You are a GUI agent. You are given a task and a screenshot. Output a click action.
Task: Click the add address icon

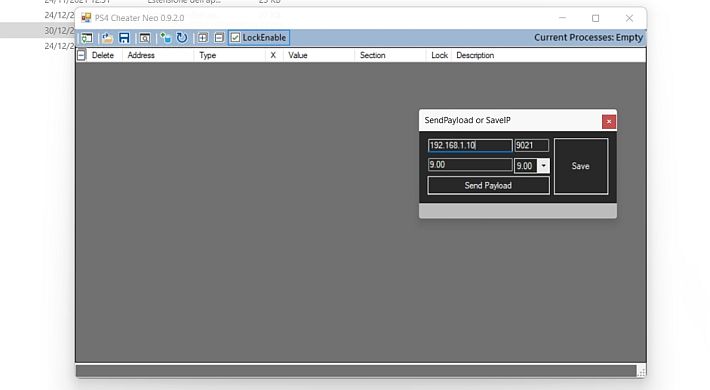coord(165,38)
